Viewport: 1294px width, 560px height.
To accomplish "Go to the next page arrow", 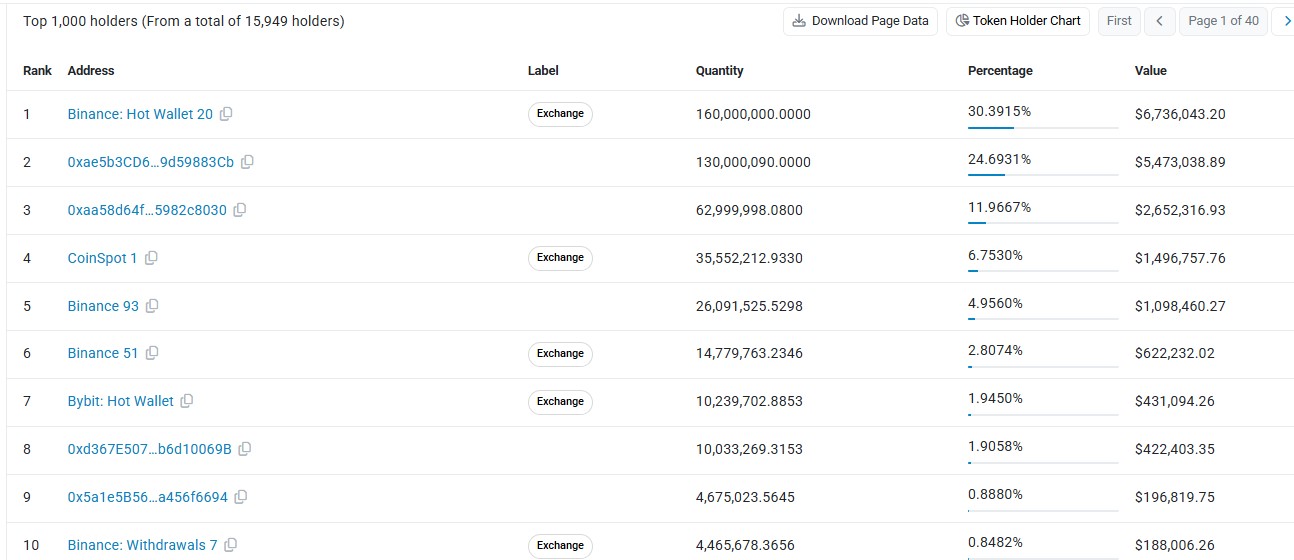I will coord(1283,21).
